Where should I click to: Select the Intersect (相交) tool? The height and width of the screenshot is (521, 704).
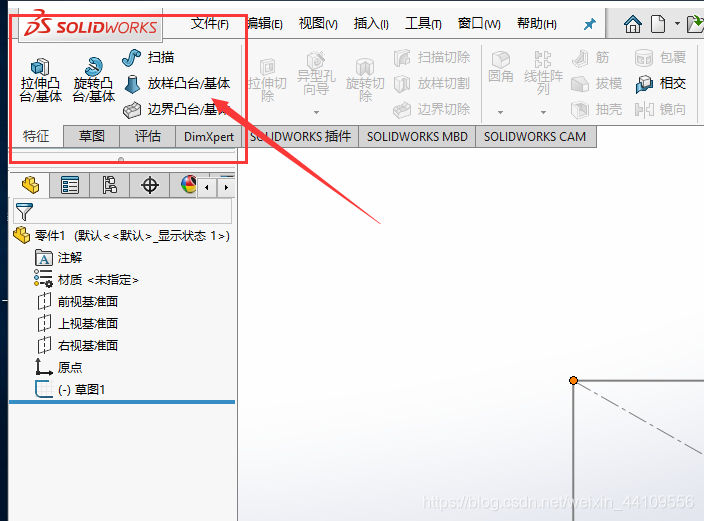(660, 84)
